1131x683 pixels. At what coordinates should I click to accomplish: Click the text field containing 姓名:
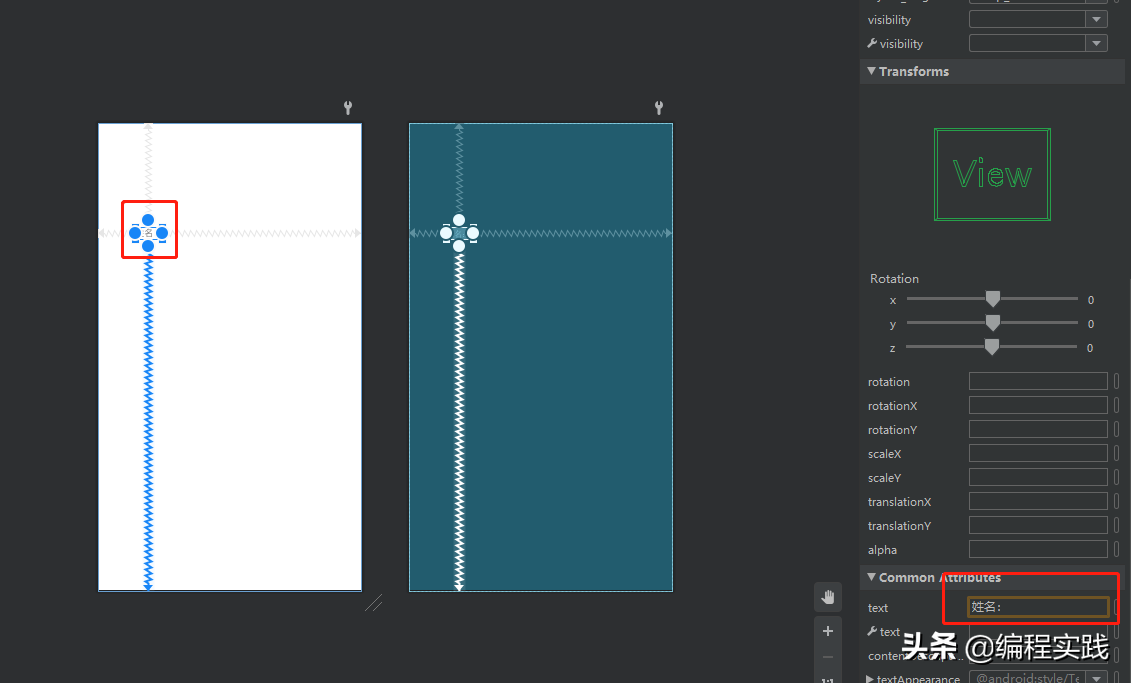tap(1038, 607)
